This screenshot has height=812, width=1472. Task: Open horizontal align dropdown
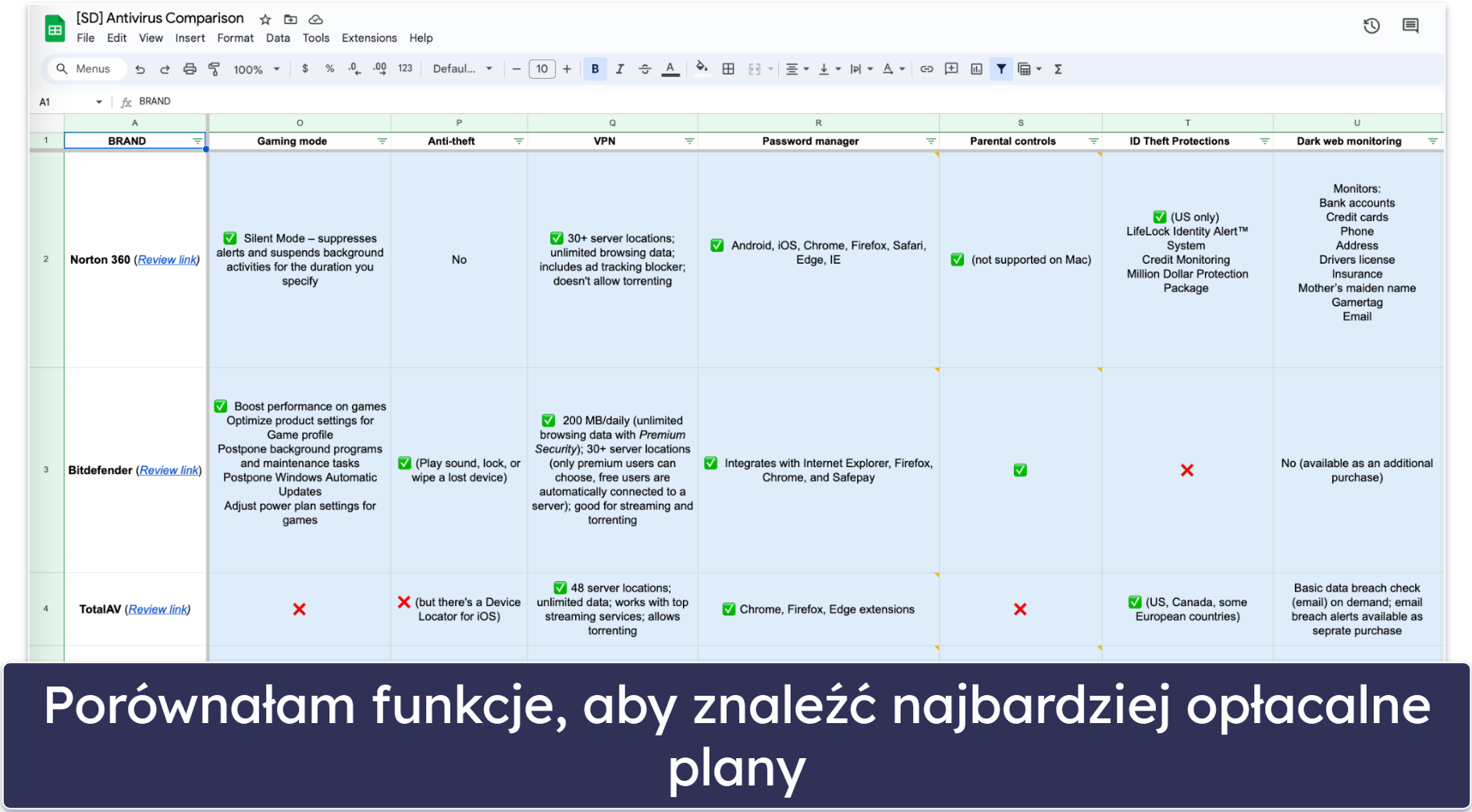(797, 69)
